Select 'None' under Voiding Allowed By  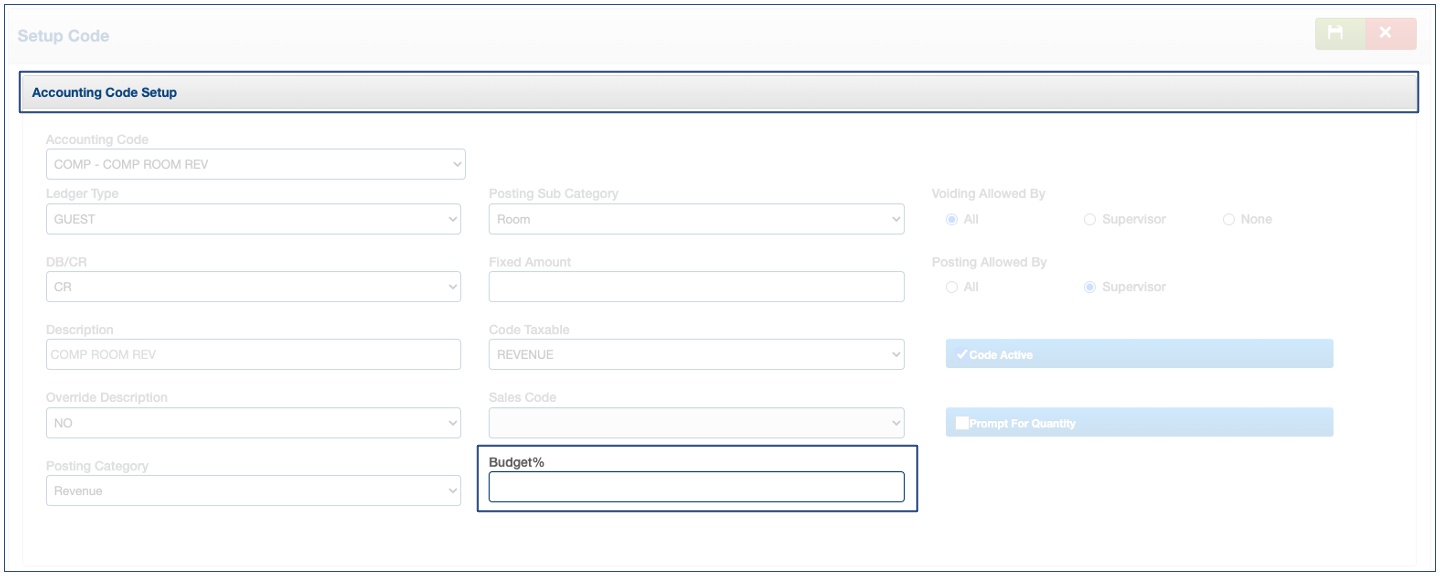[1229, 219]
